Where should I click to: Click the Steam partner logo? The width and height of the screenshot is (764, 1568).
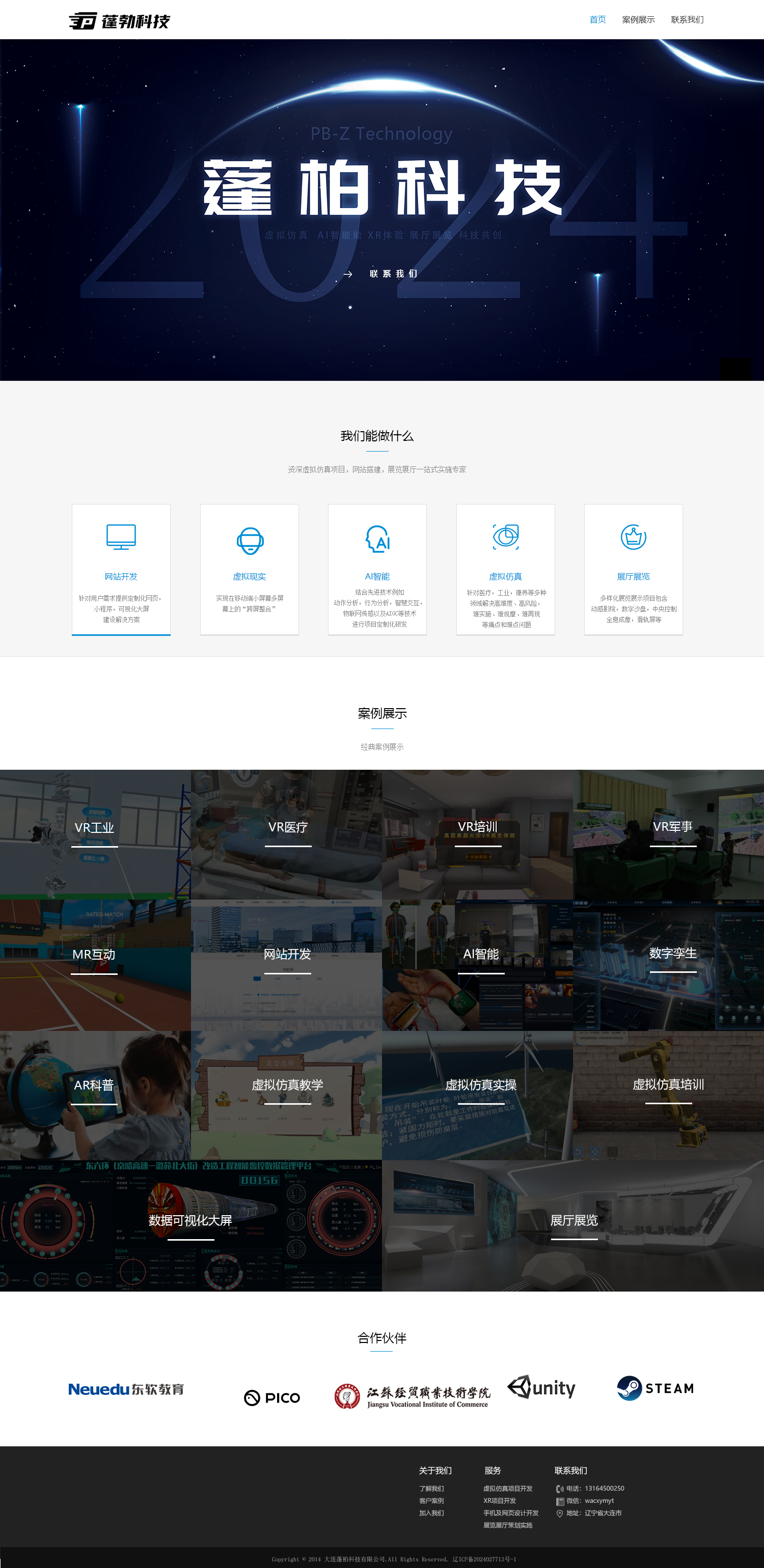click(x=655, y=1388)
